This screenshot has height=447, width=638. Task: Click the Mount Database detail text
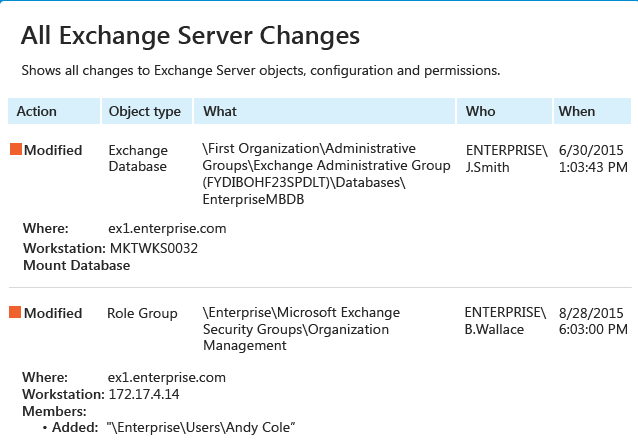tap(76, 265)
